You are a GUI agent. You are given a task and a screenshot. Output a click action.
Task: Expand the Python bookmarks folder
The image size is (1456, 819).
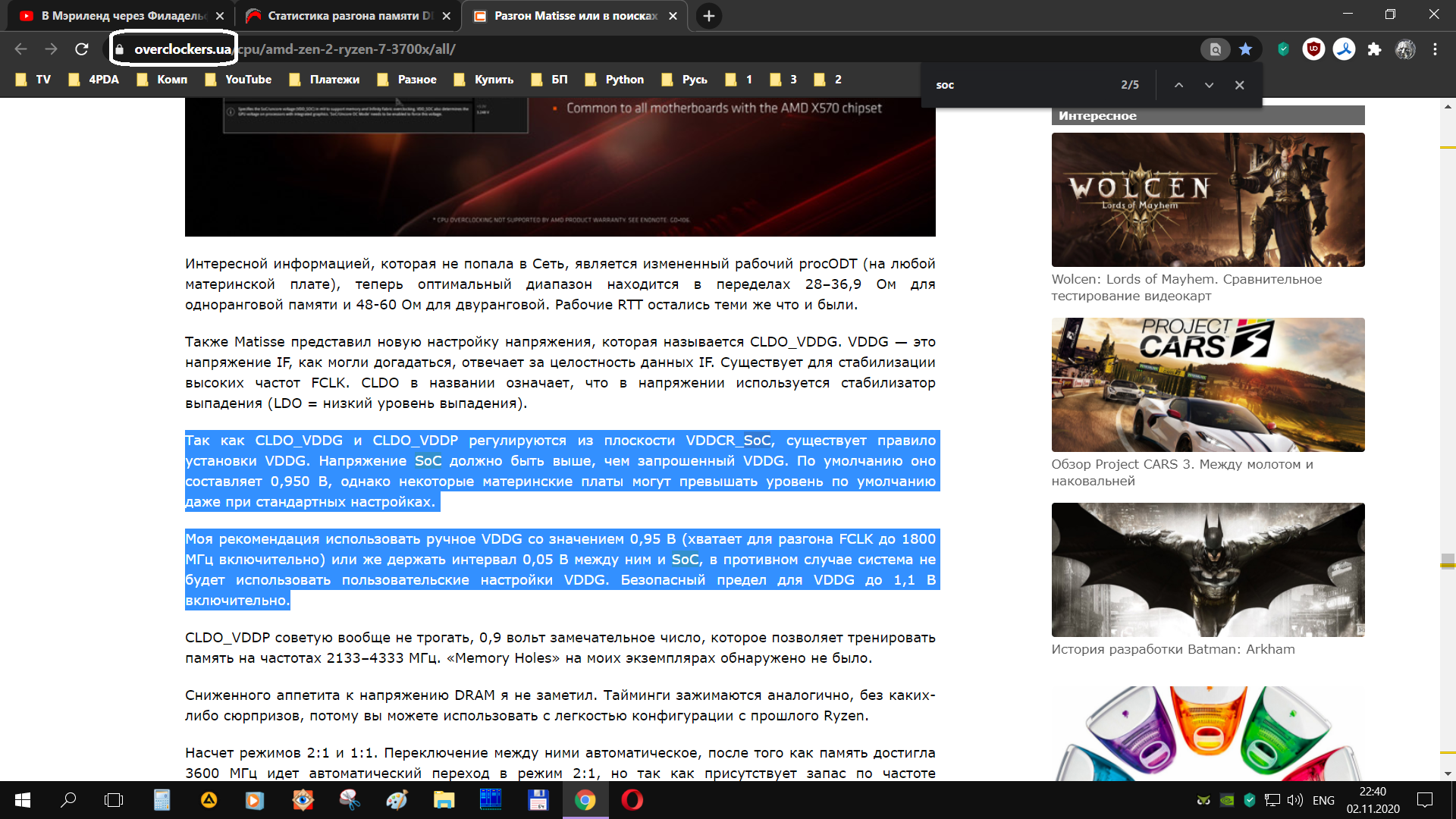[614, 80]
